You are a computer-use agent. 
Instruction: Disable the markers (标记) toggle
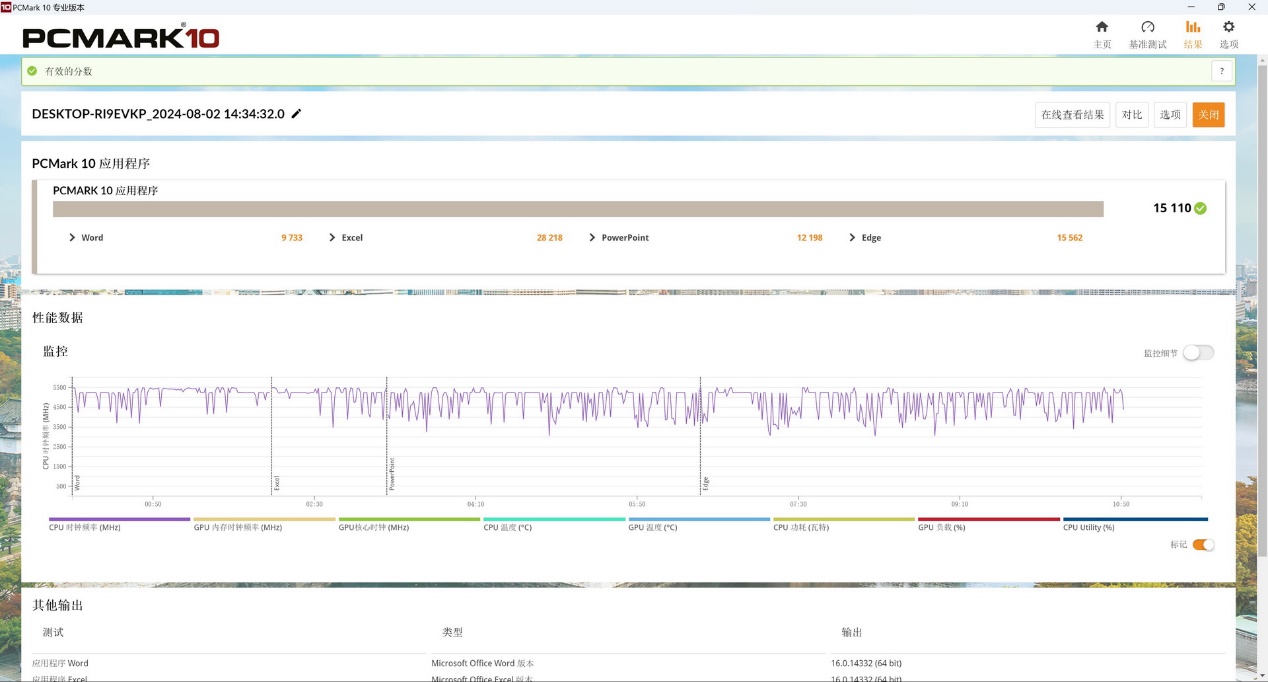click(x=1204, y=545)
